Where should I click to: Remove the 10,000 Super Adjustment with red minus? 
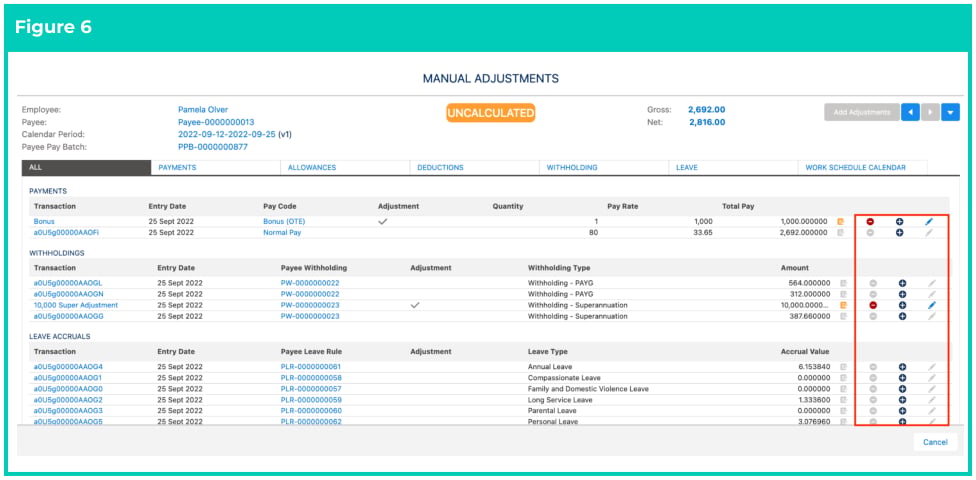coord(873,306)
